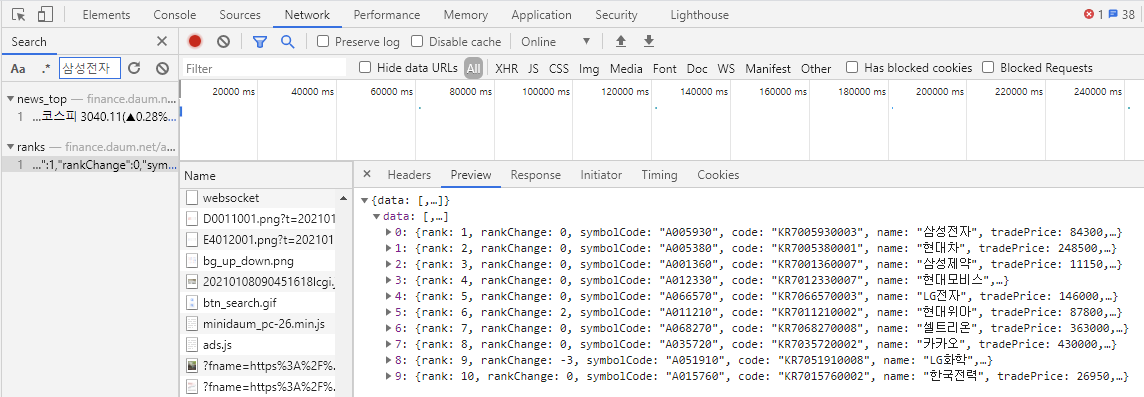Toggle regular expression search option
The width and height of the screenshot is (1144, 397).
[46, 69]
